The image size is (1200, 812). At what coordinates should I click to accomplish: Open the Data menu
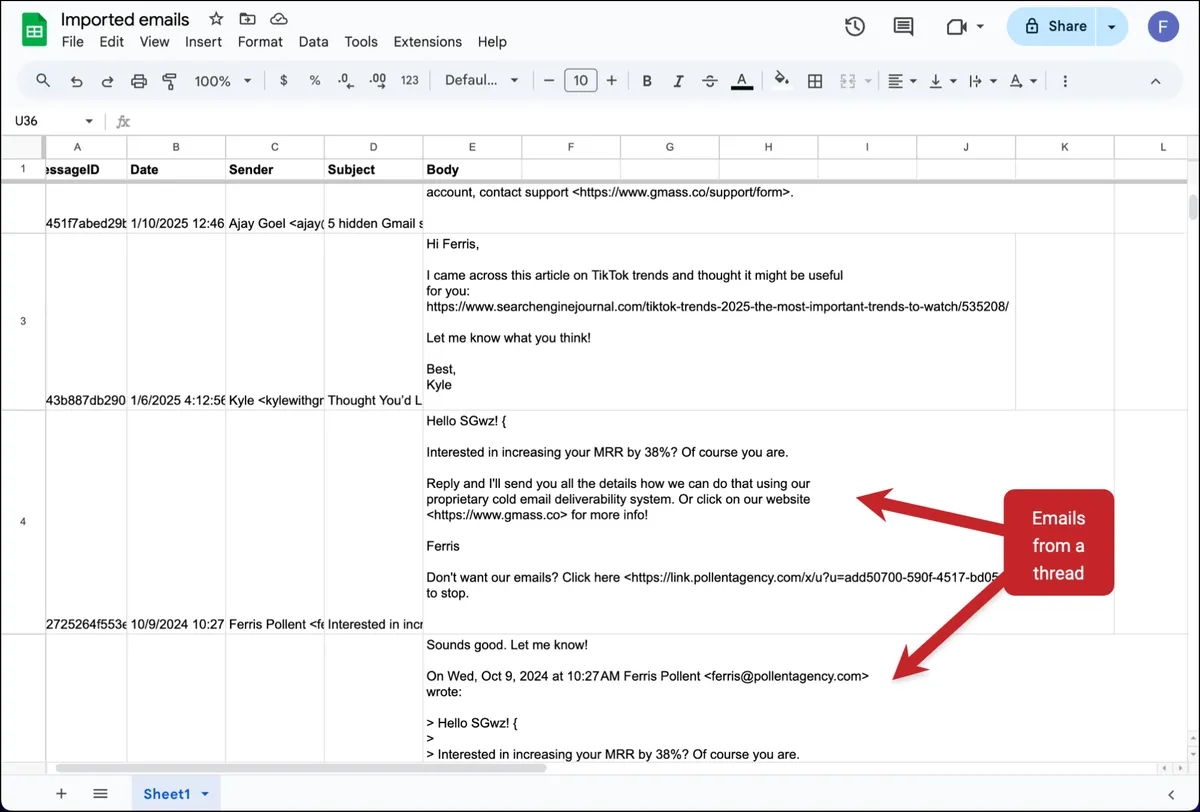313,42
